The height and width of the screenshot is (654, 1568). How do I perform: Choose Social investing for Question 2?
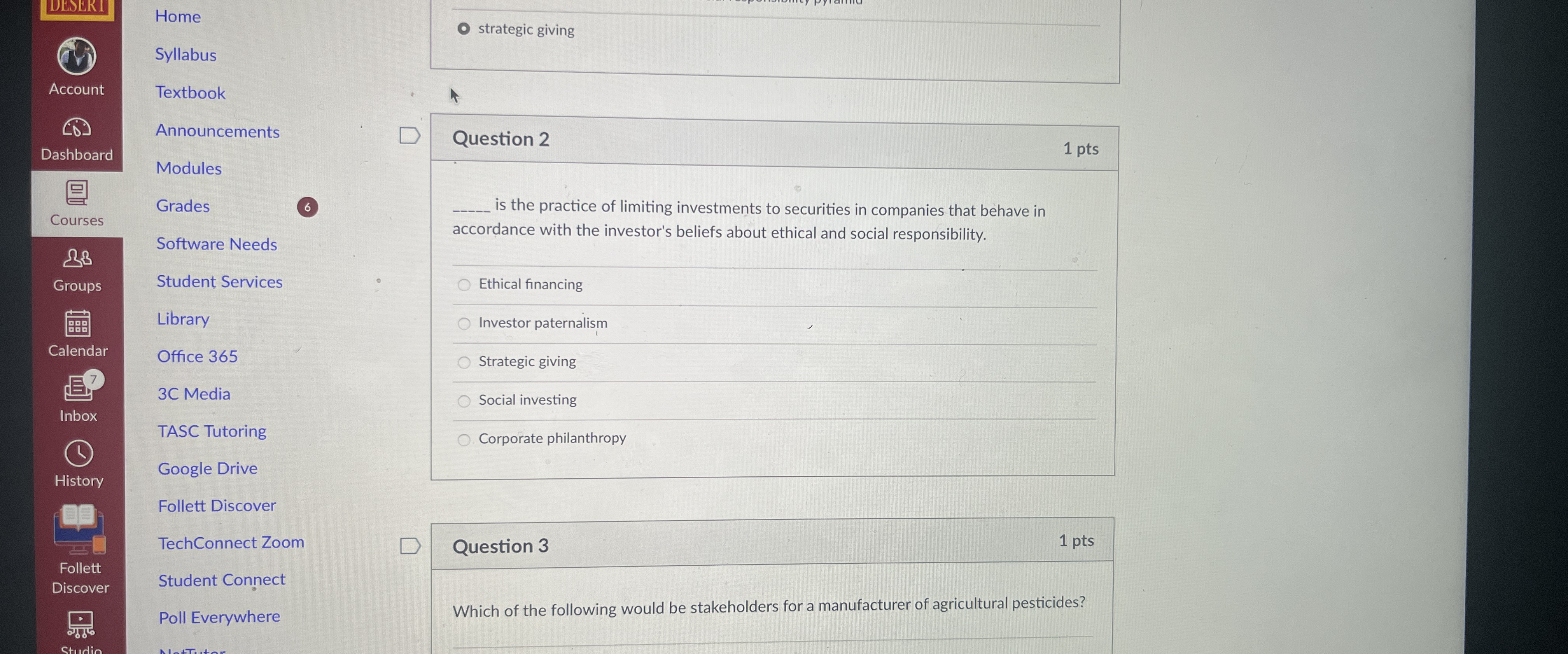coord(464,401)
